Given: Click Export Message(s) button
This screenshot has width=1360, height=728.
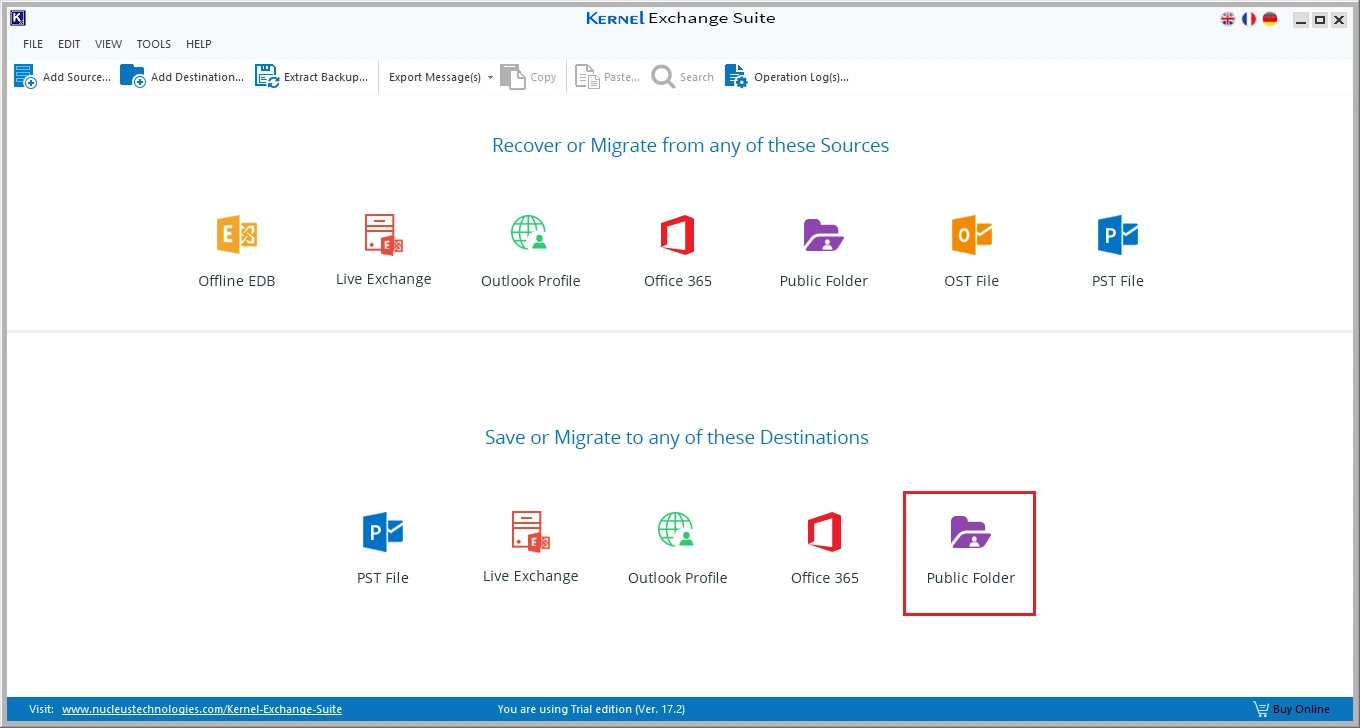Looking at the screenshot, I should [x=435, y=77].
